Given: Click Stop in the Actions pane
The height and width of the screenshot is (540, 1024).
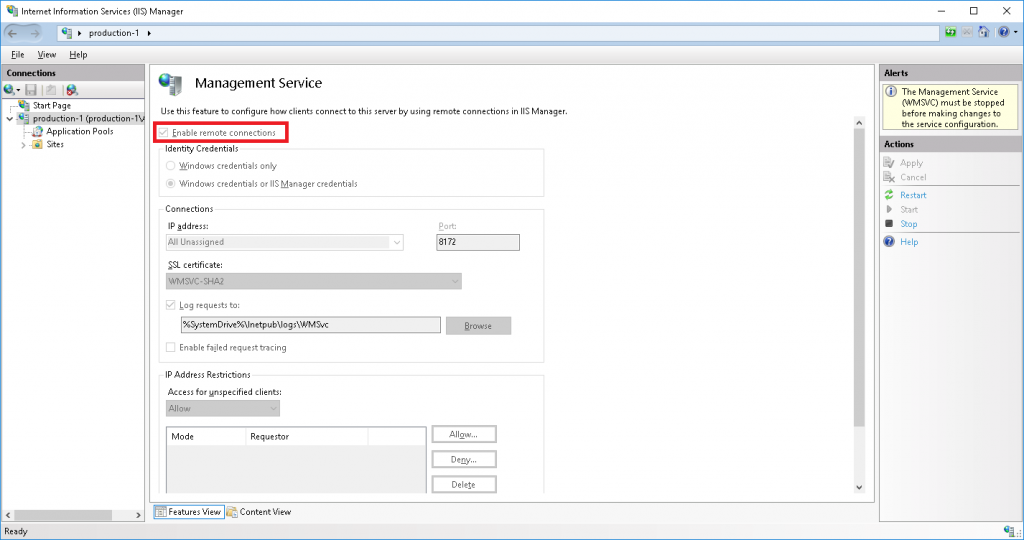Looking at the screenshot, I should point(908,224).
